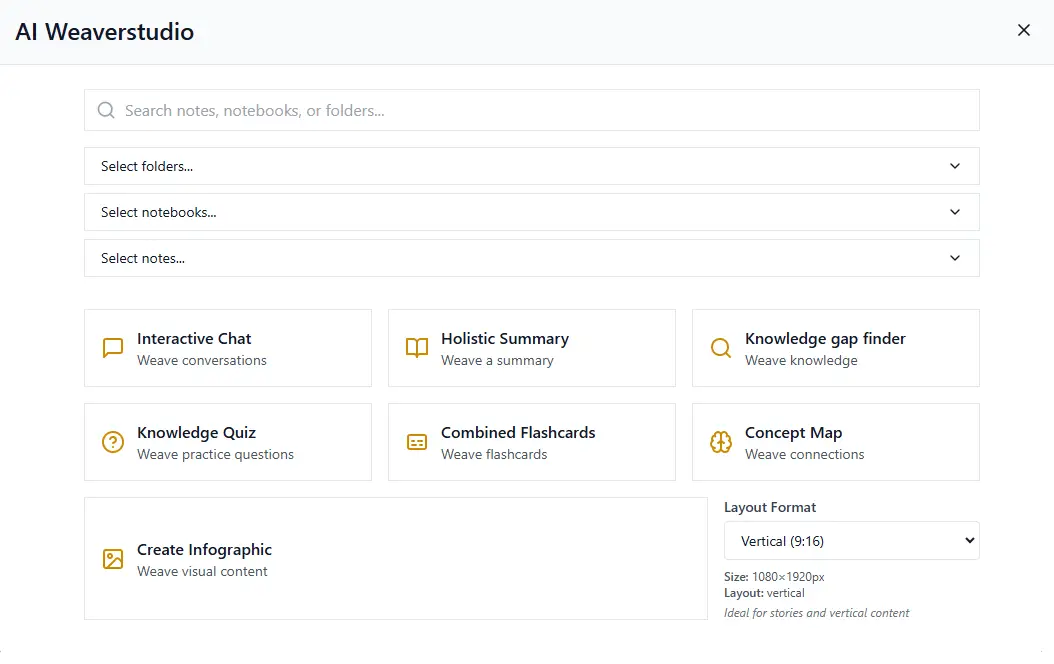Click the search magnifier icon in search bar
Screen dimensions: 1054x664
click(x=106, y=110)
